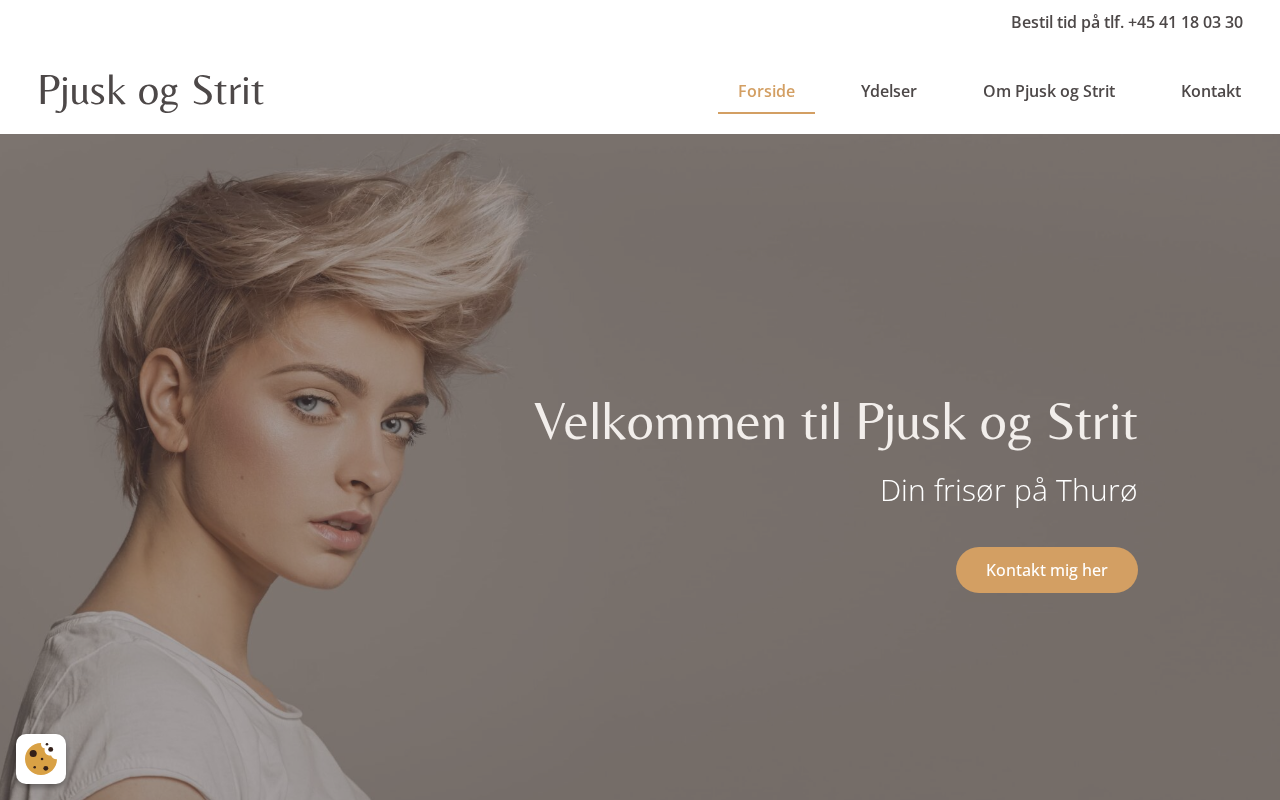
Task: Click the orange underline beneath Forside
Action: tap(766, 113)
